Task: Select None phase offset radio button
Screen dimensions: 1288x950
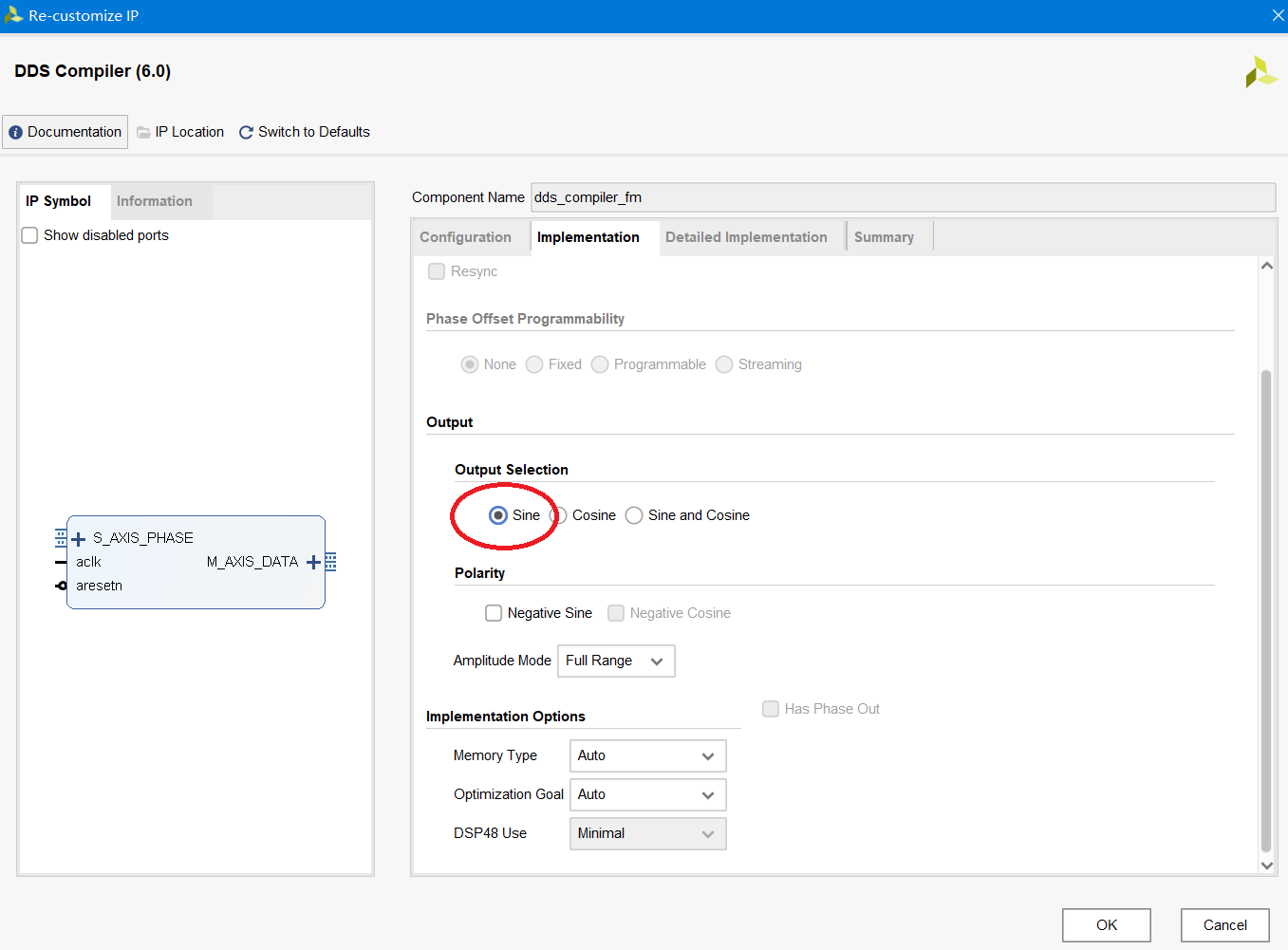Action: click(x=469, y=364)
